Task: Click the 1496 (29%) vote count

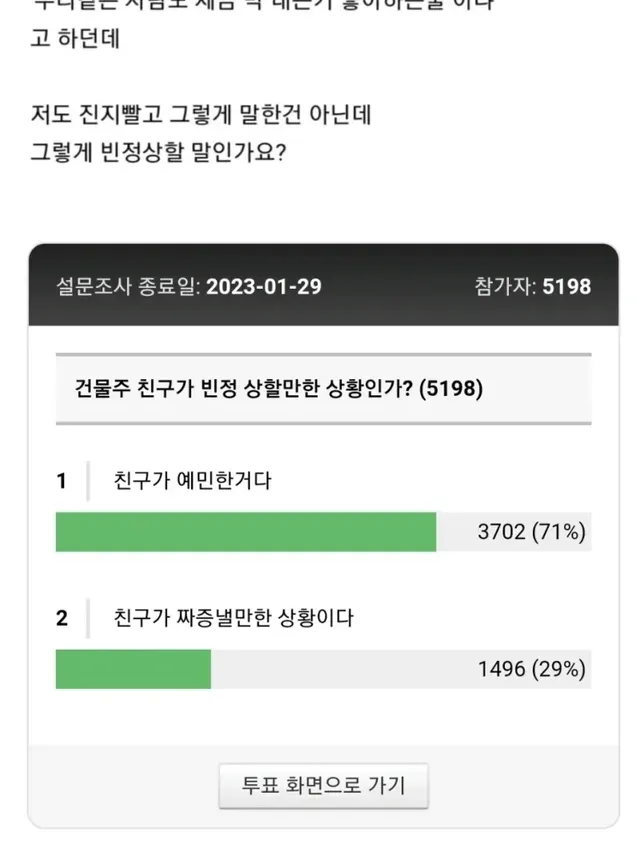Action: tap(530, 670)
